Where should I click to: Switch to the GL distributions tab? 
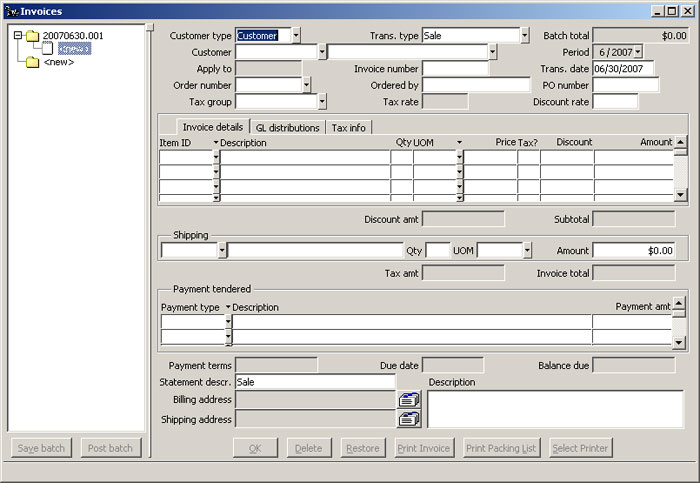pyautogui.click(x=288, y=128)
